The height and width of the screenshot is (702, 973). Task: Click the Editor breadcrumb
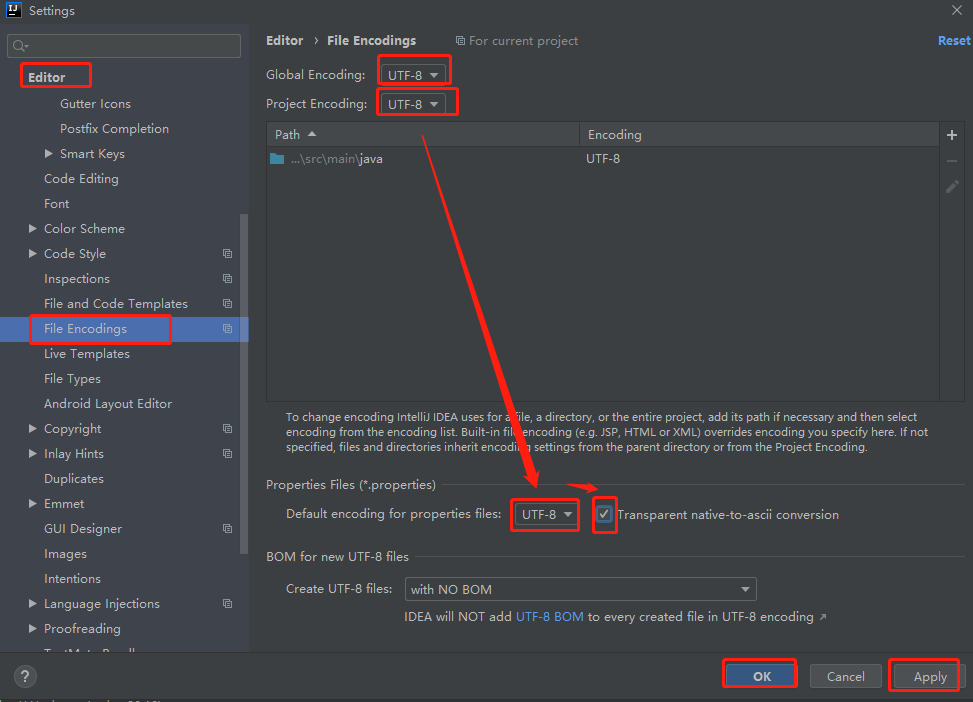tap(284, 40)
